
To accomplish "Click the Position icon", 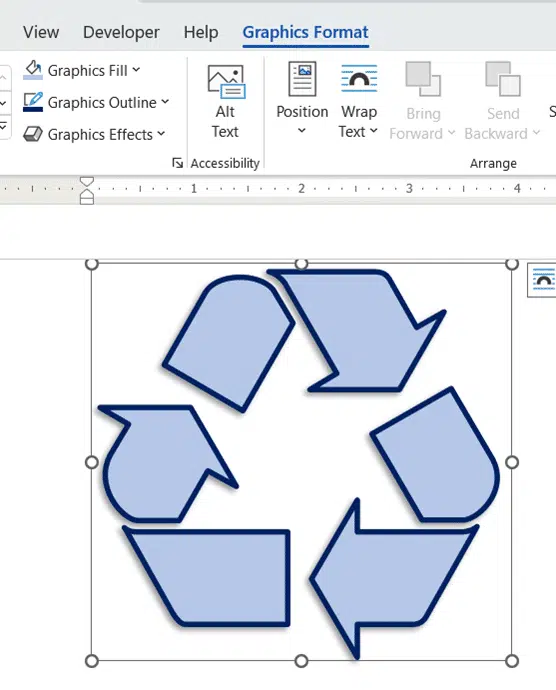I will tap(302, 79).
